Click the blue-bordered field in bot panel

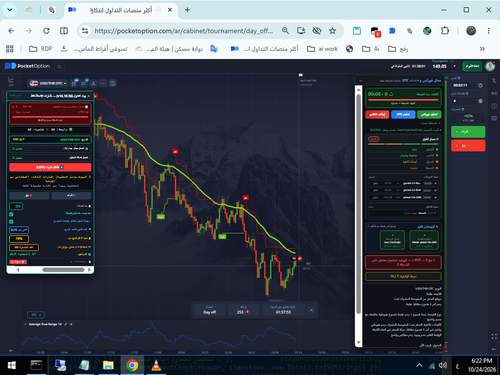(x=19, y=230)
